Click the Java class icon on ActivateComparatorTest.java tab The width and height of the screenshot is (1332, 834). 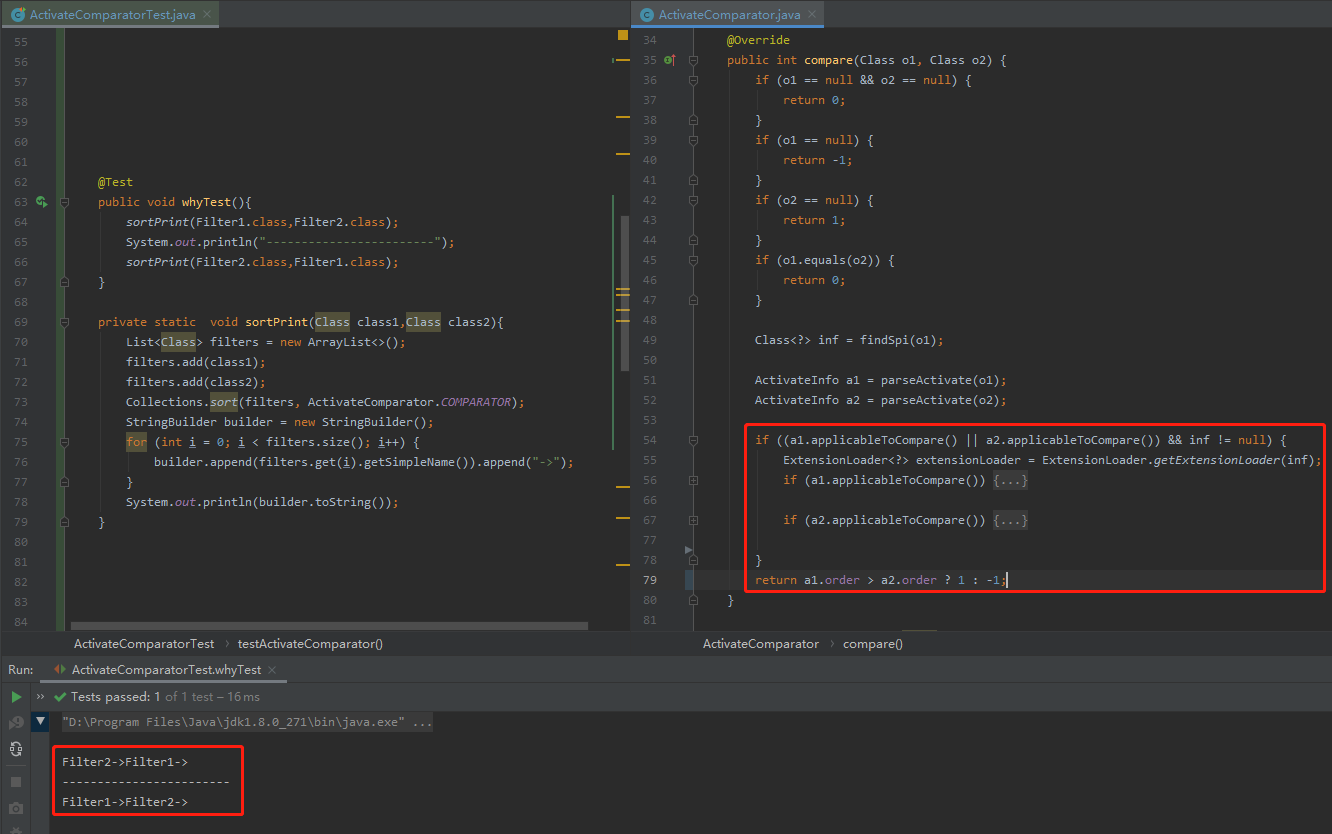[17, 15]
